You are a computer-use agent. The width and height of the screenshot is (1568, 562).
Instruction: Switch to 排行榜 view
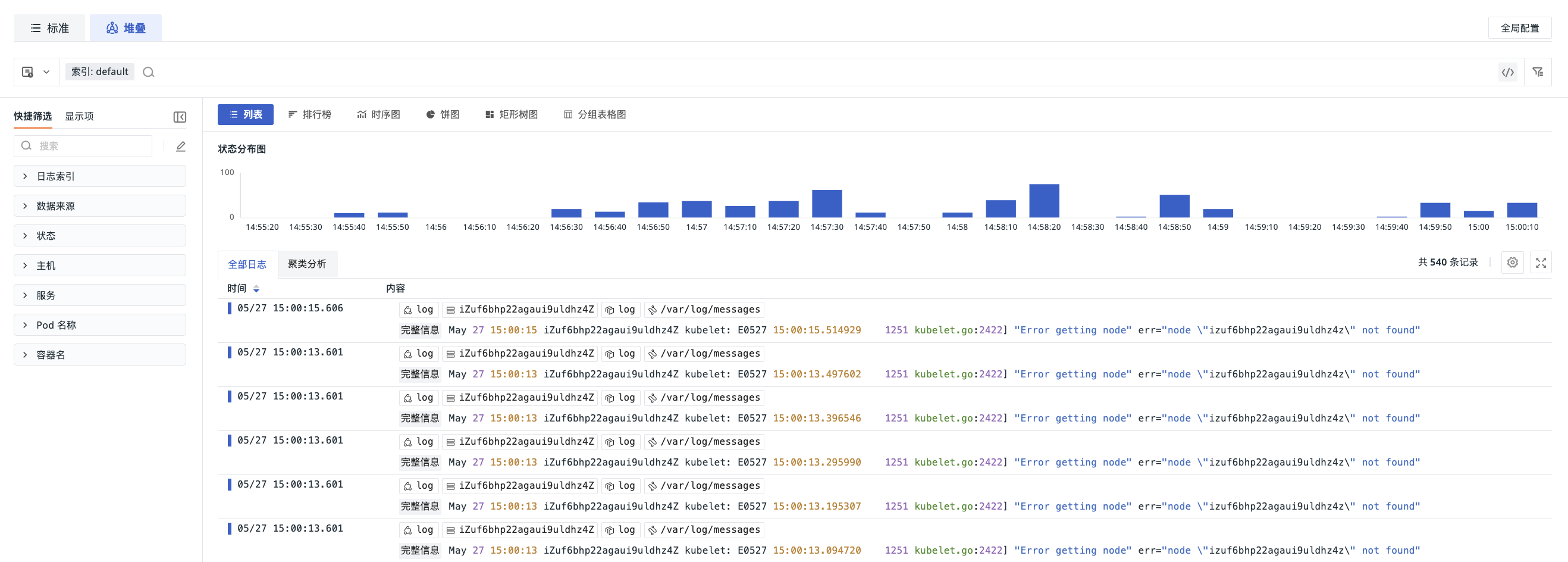[309, 114]
